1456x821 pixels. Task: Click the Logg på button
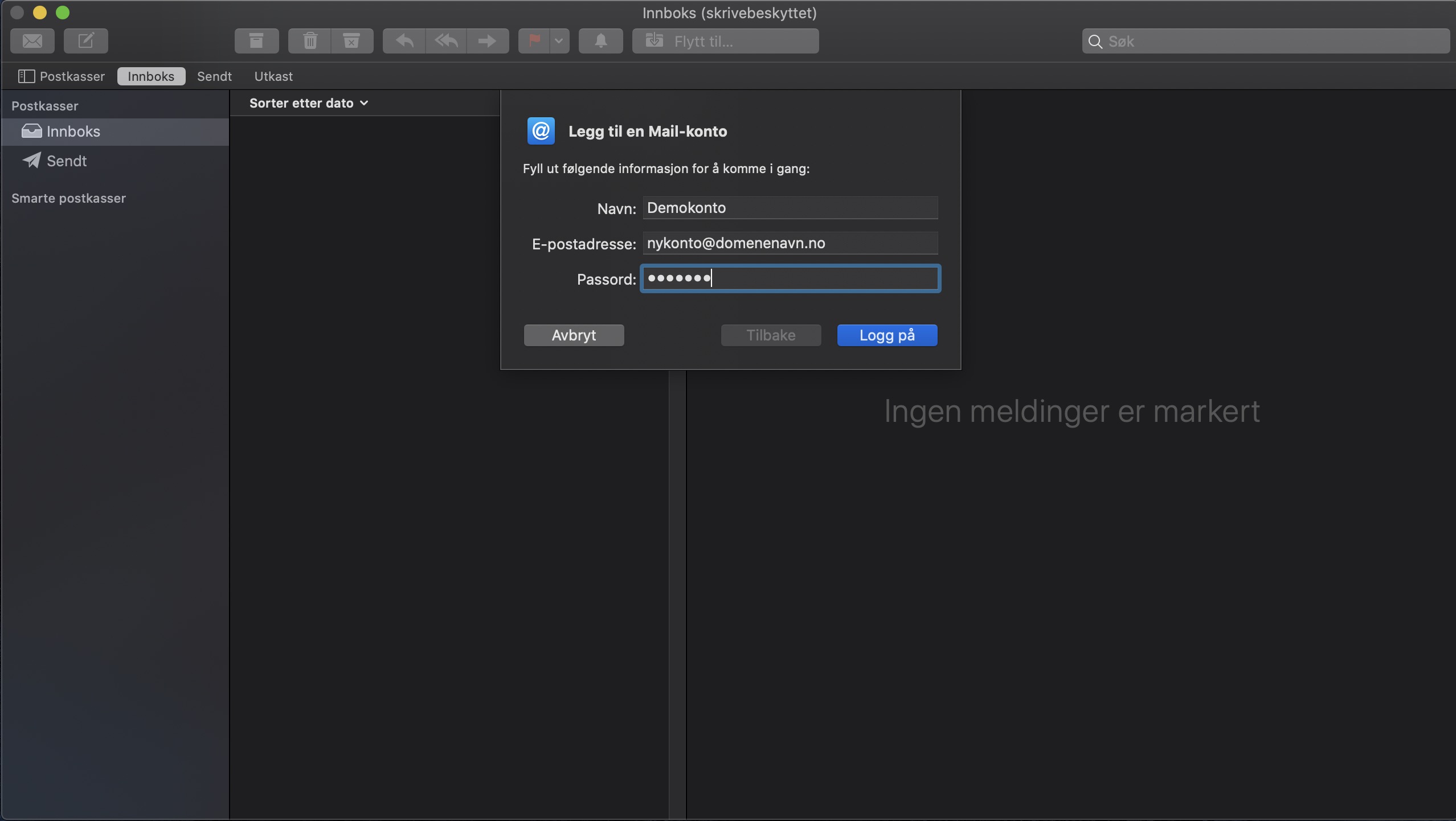[x=887, y=335]
